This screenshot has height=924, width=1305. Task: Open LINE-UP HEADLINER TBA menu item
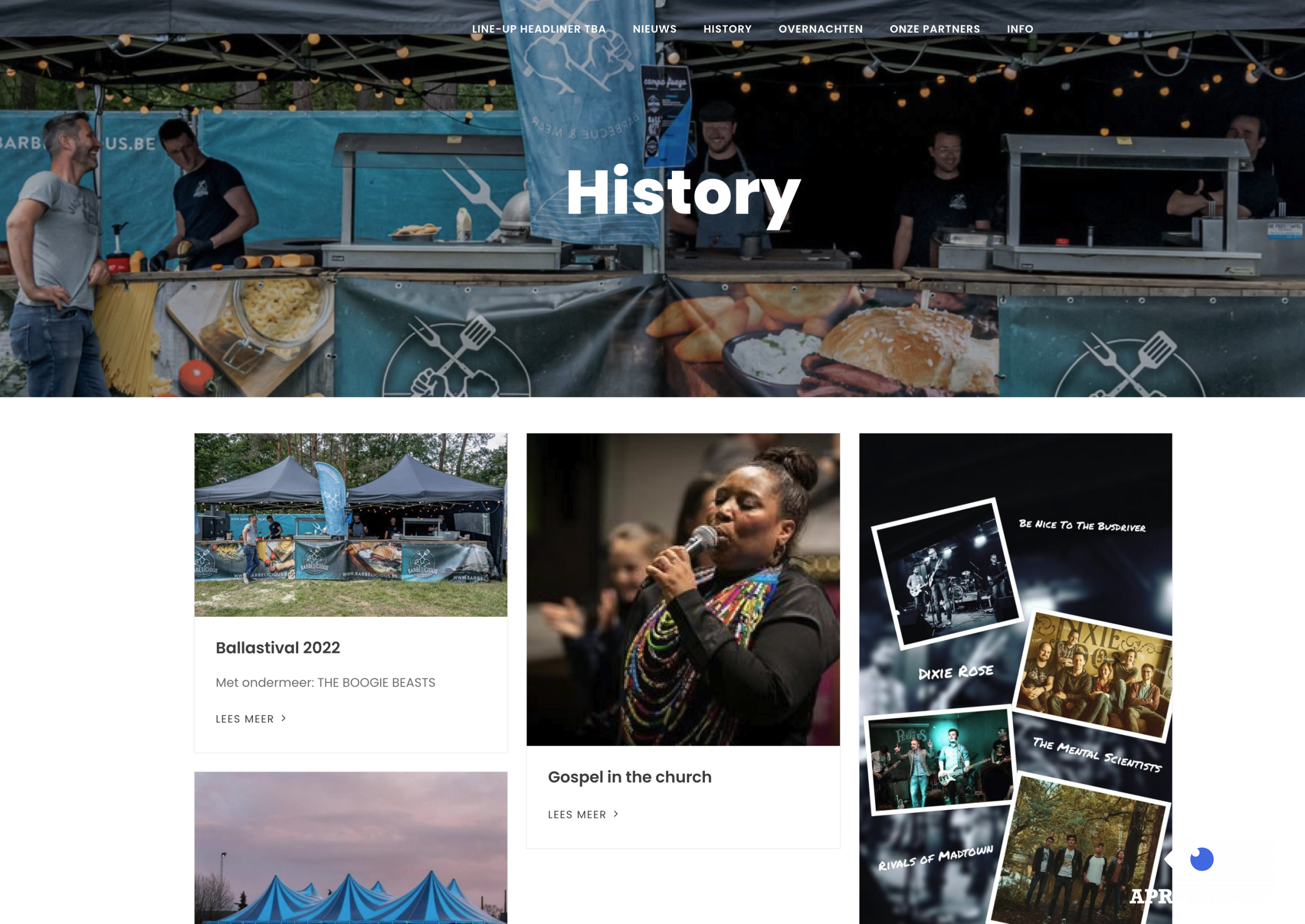538,29
